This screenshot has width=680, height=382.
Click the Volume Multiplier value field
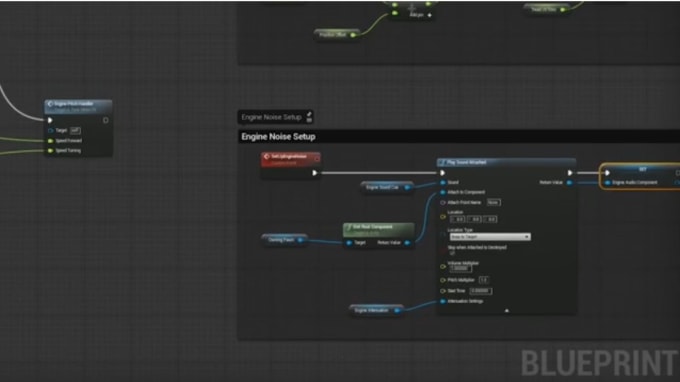pyautogui.click(x=461, y=268)
